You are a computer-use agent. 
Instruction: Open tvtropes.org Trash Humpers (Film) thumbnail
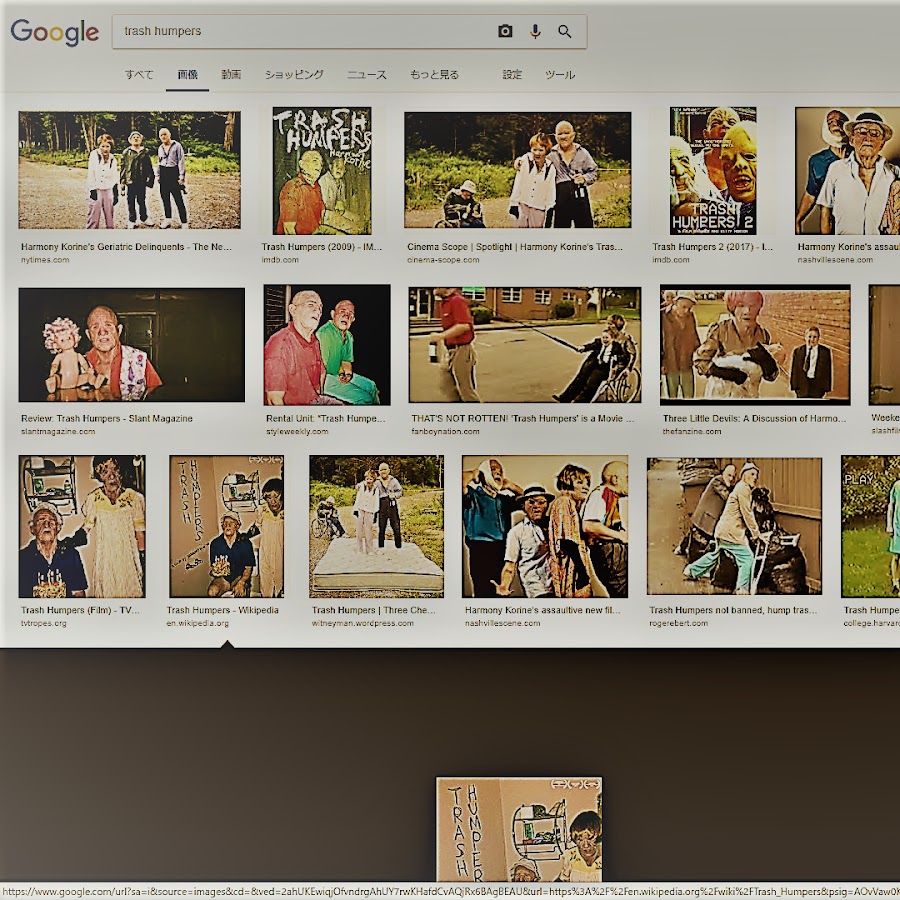[x=82, y=526]
